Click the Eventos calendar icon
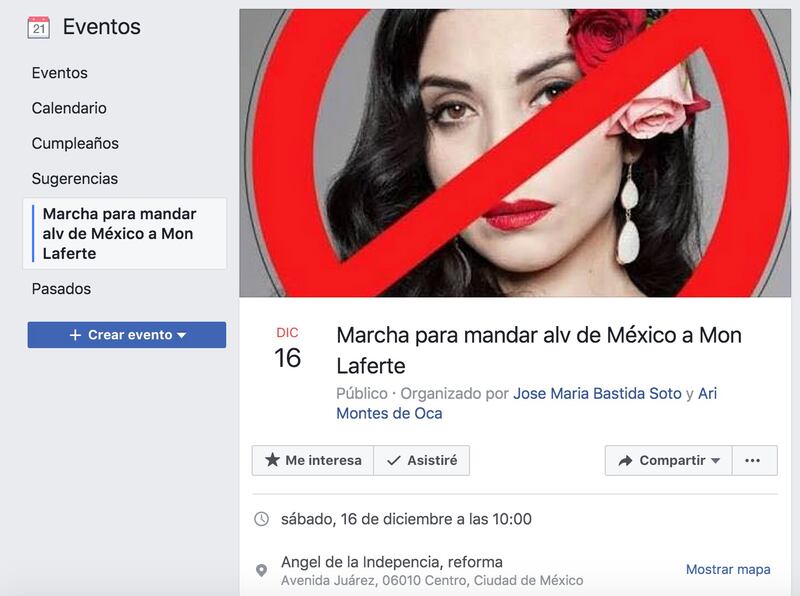Image resolution: width=800 pixels, height=596 pixels. pyautogui.click(x=39, y=28)
